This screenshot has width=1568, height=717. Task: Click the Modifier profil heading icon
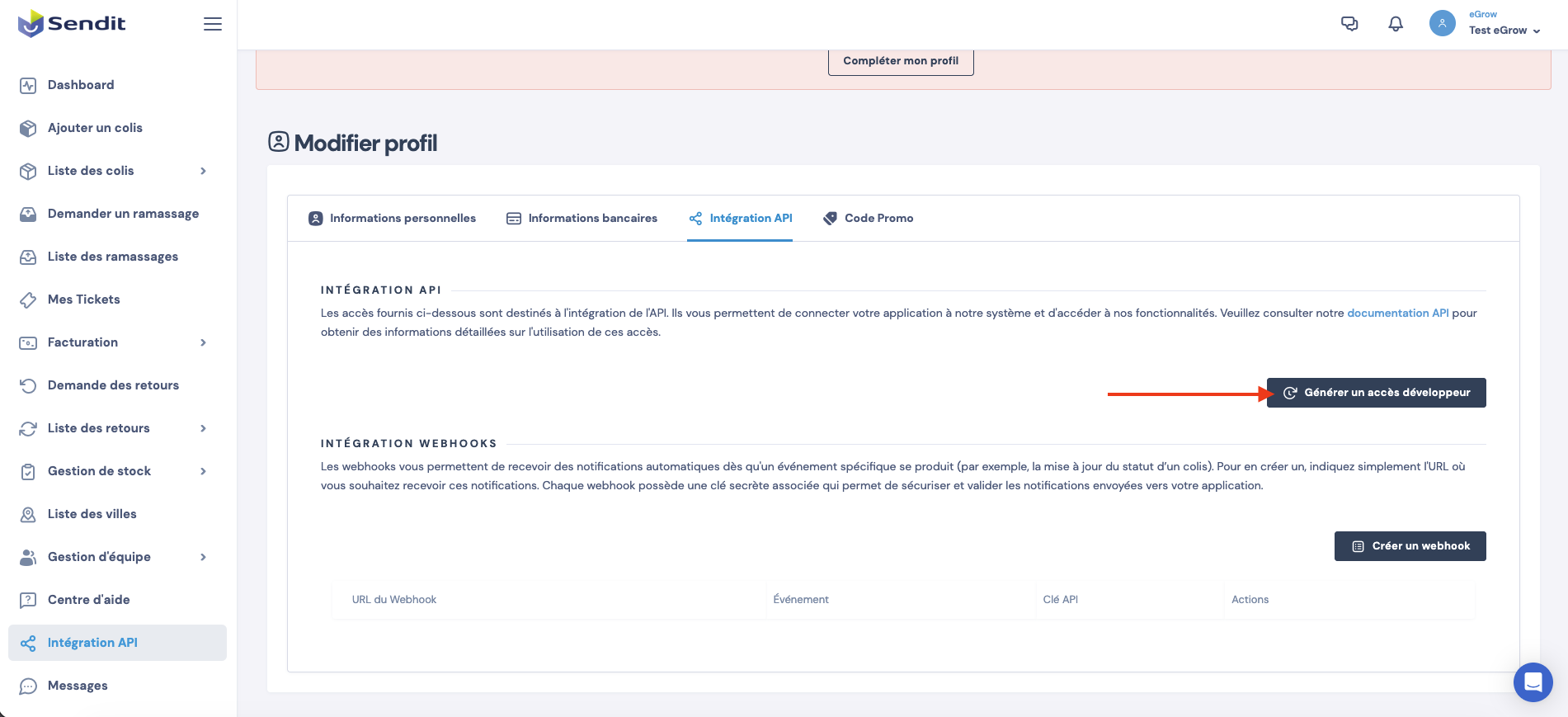(x=279, y=142)
